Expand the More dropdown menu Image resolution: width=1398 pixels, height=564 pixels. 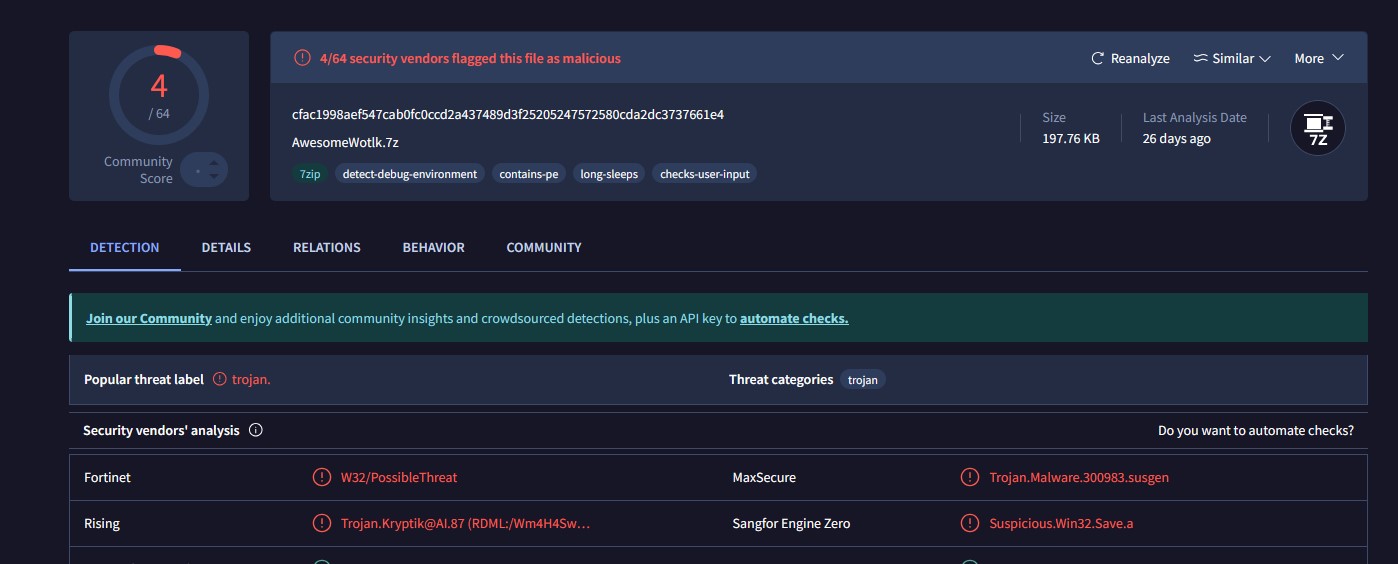pyautogui.click(x=1319, y=59)
